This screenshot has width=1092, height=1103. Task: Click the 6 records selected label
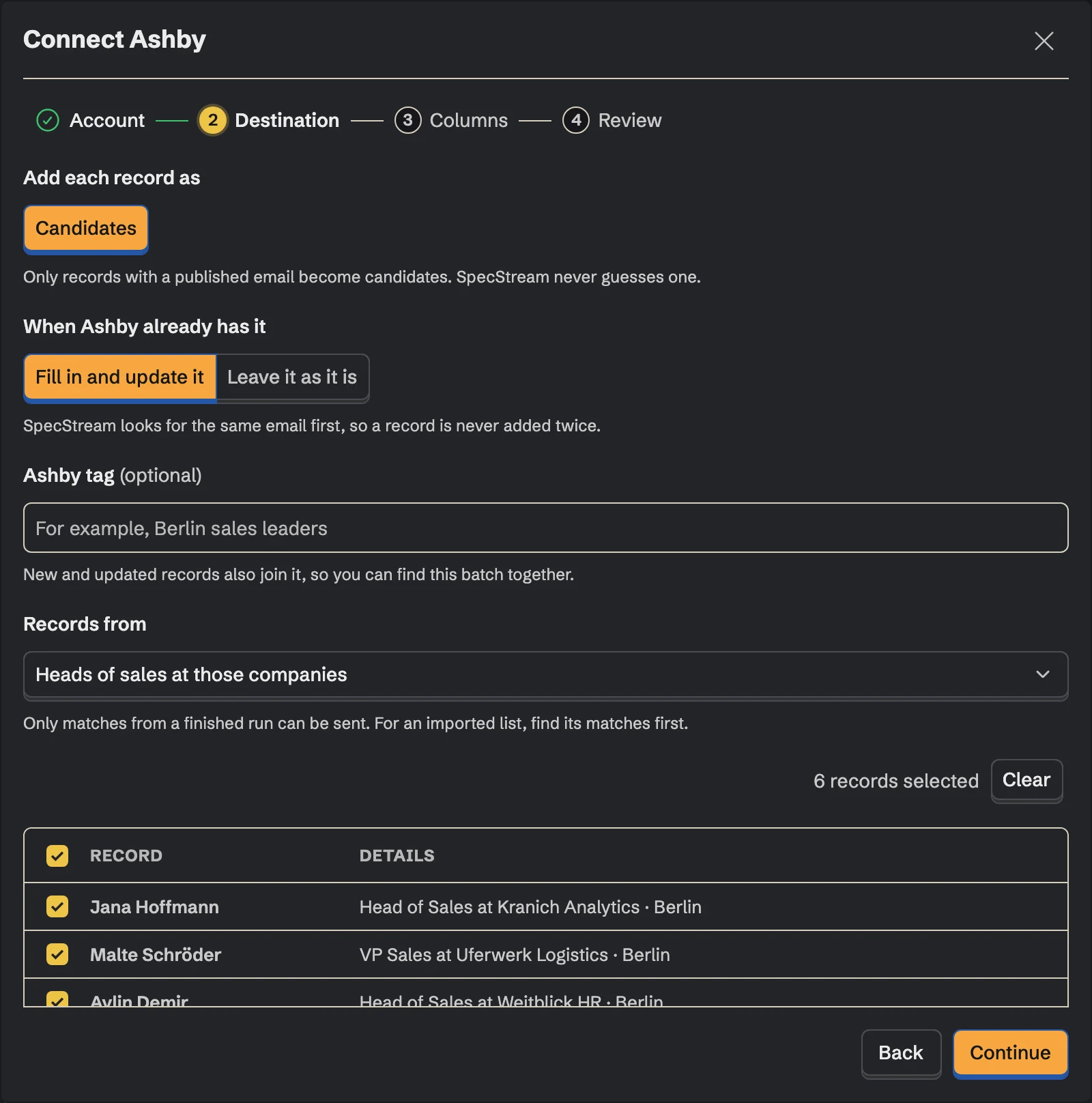coord(895,780)
